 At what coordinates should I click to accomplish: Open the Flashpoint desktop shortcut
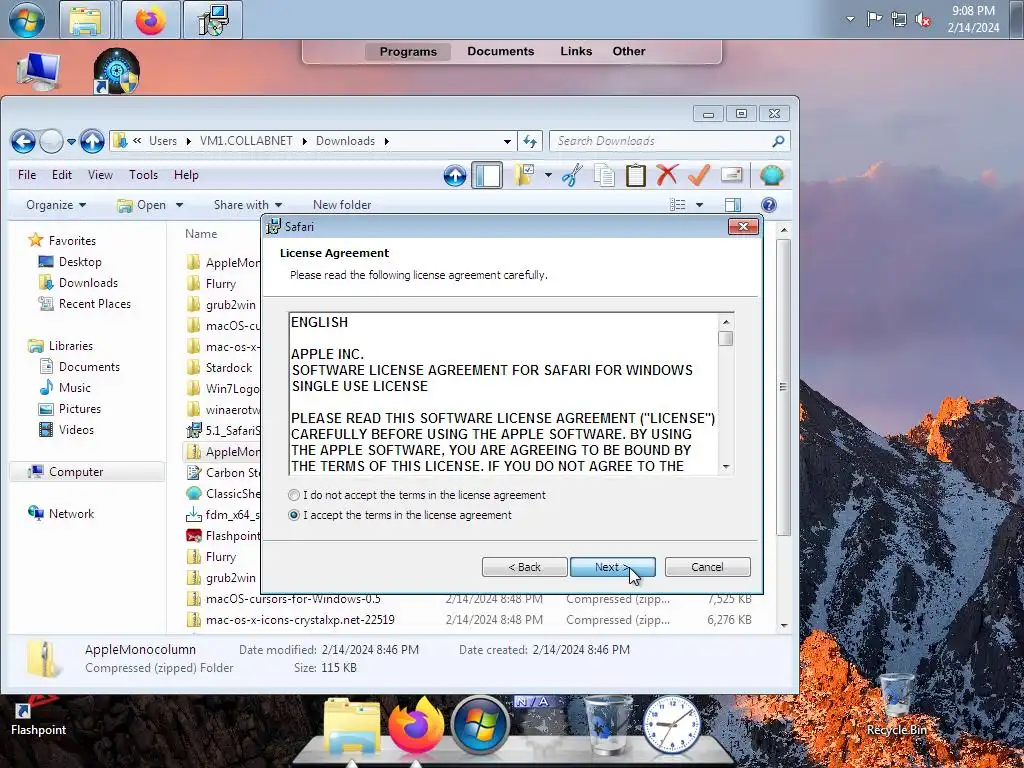click(38, 716)
